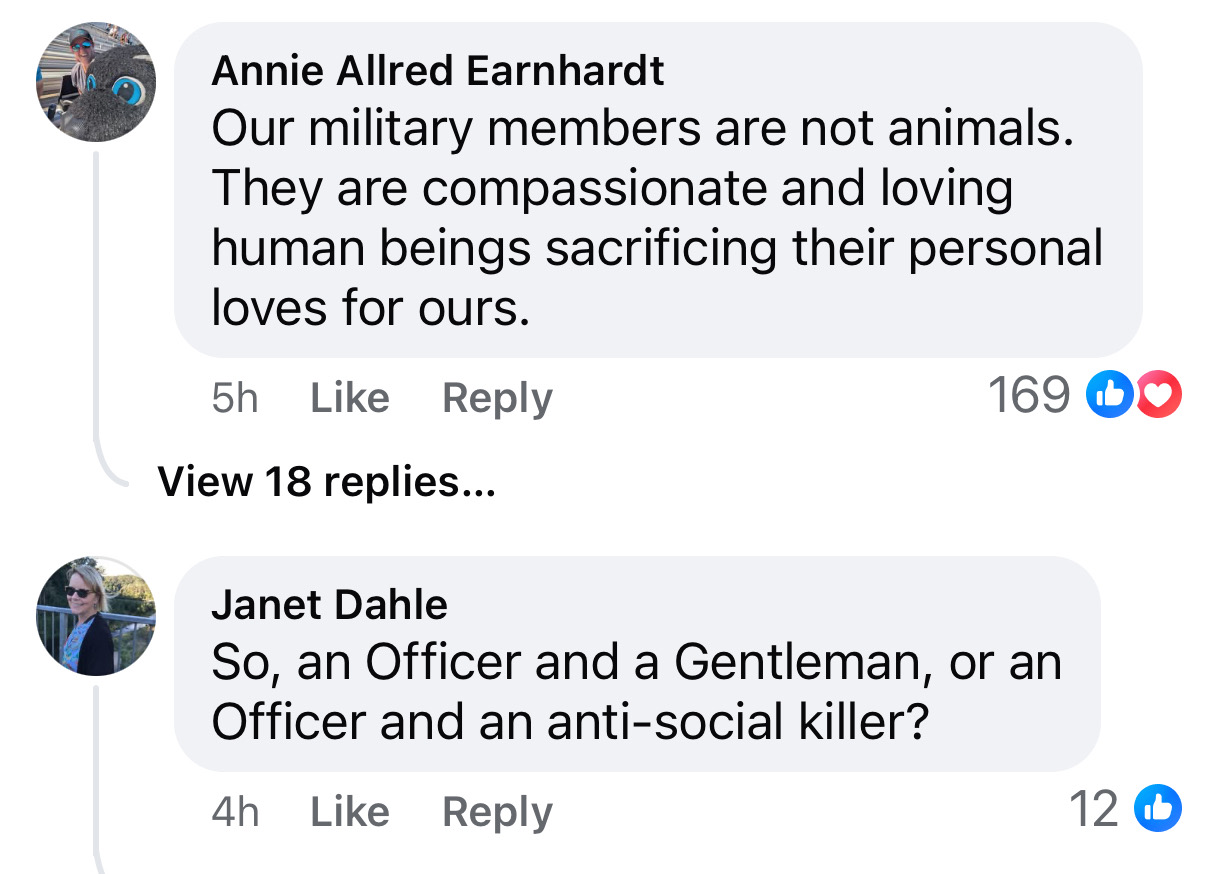Click the red heart reaction icon
Viewport: 1206px width, 874px height.
click(1158, 396)
